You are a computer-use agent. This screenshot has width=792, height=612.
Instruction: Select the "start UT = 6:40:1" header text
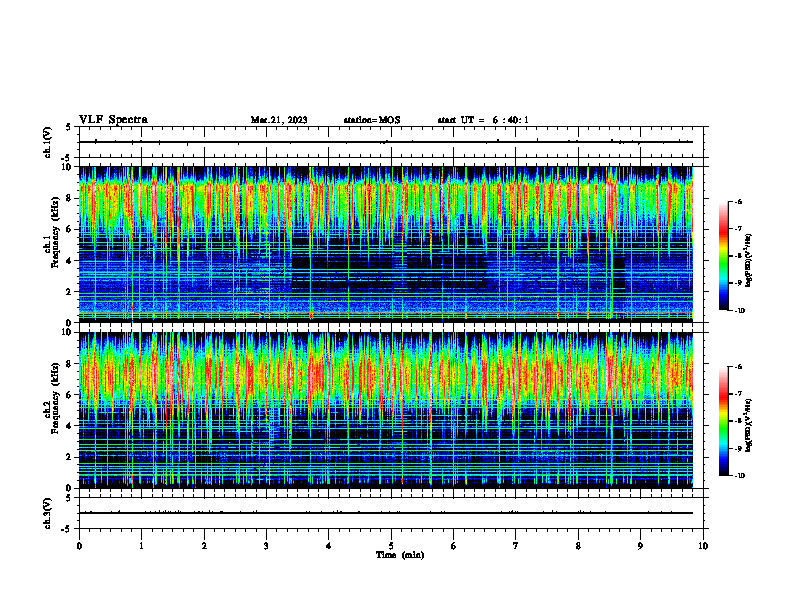point(483,120)
